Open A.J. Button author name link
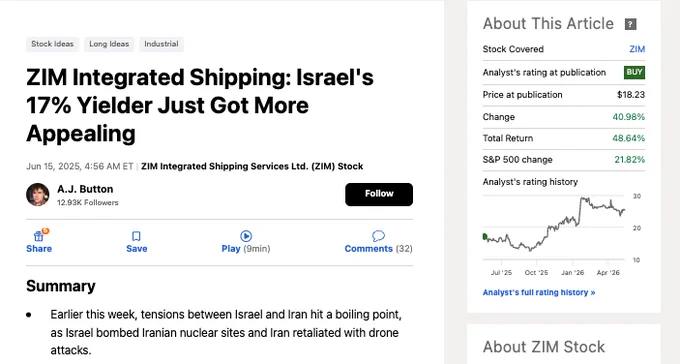680x364 pixels. [x=85, y=189]
